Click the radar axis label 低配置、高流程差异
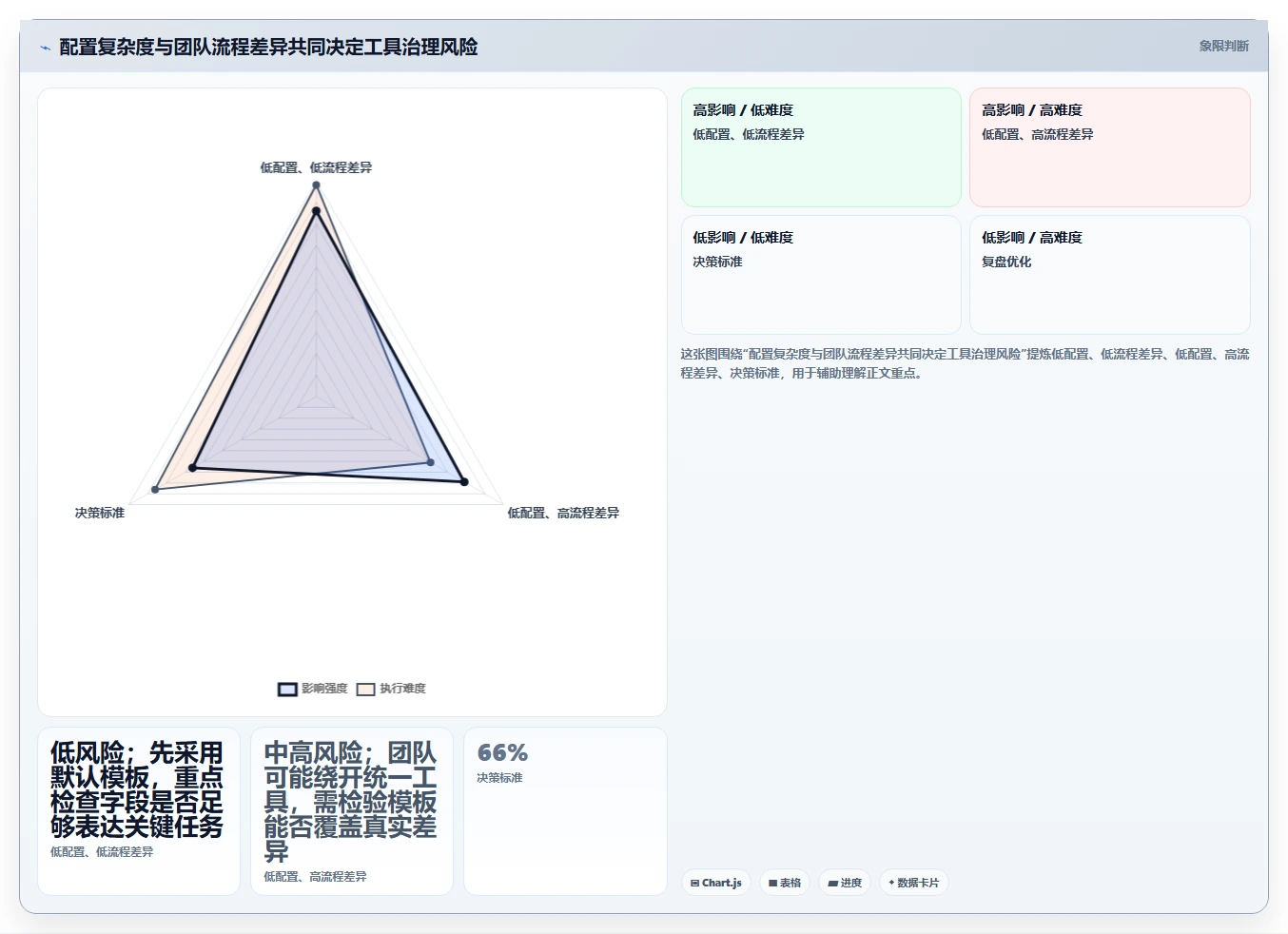1288x934 pixels. coord(563,513)
